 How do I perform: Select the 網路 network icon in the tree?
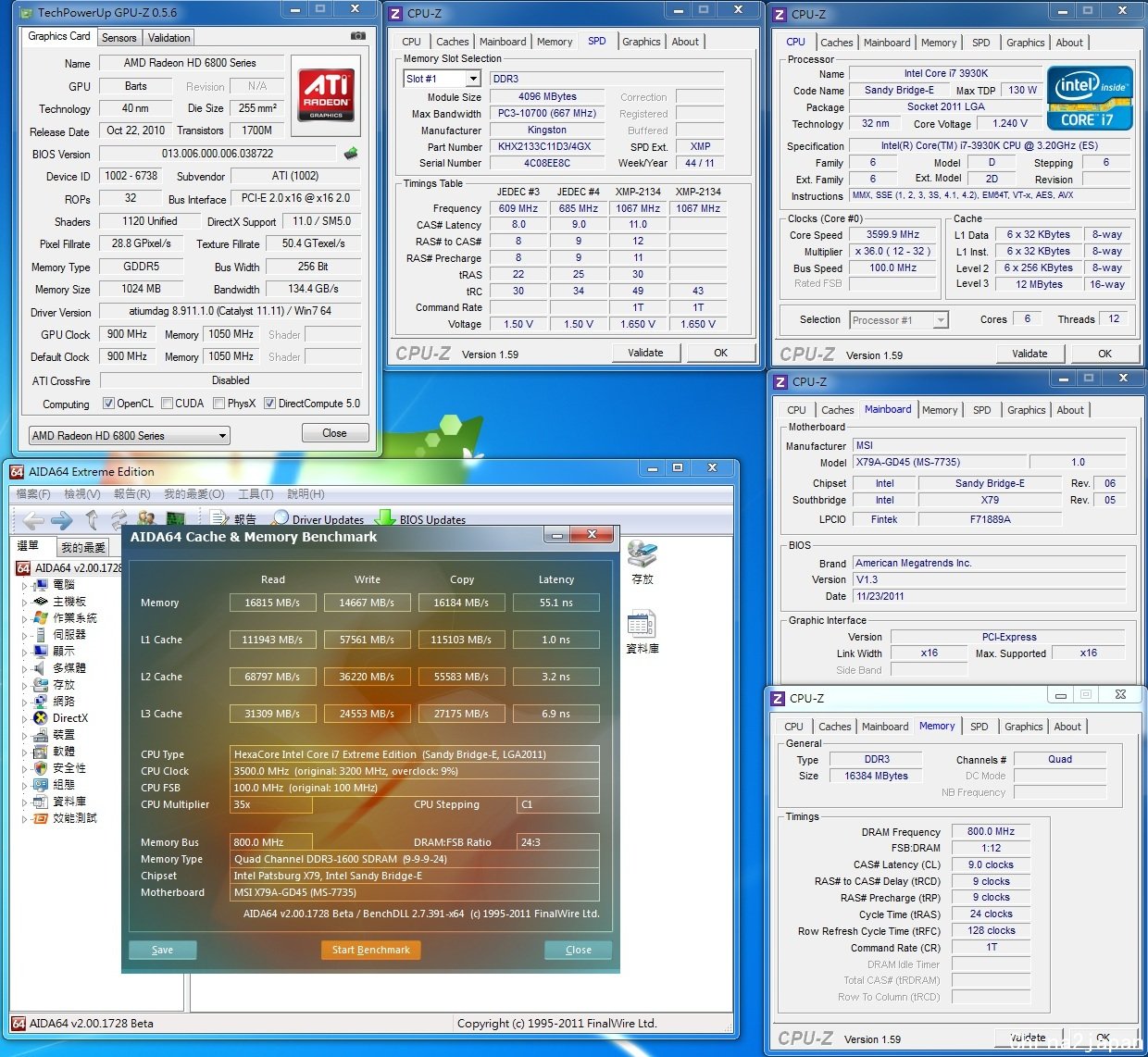[41, 702]
